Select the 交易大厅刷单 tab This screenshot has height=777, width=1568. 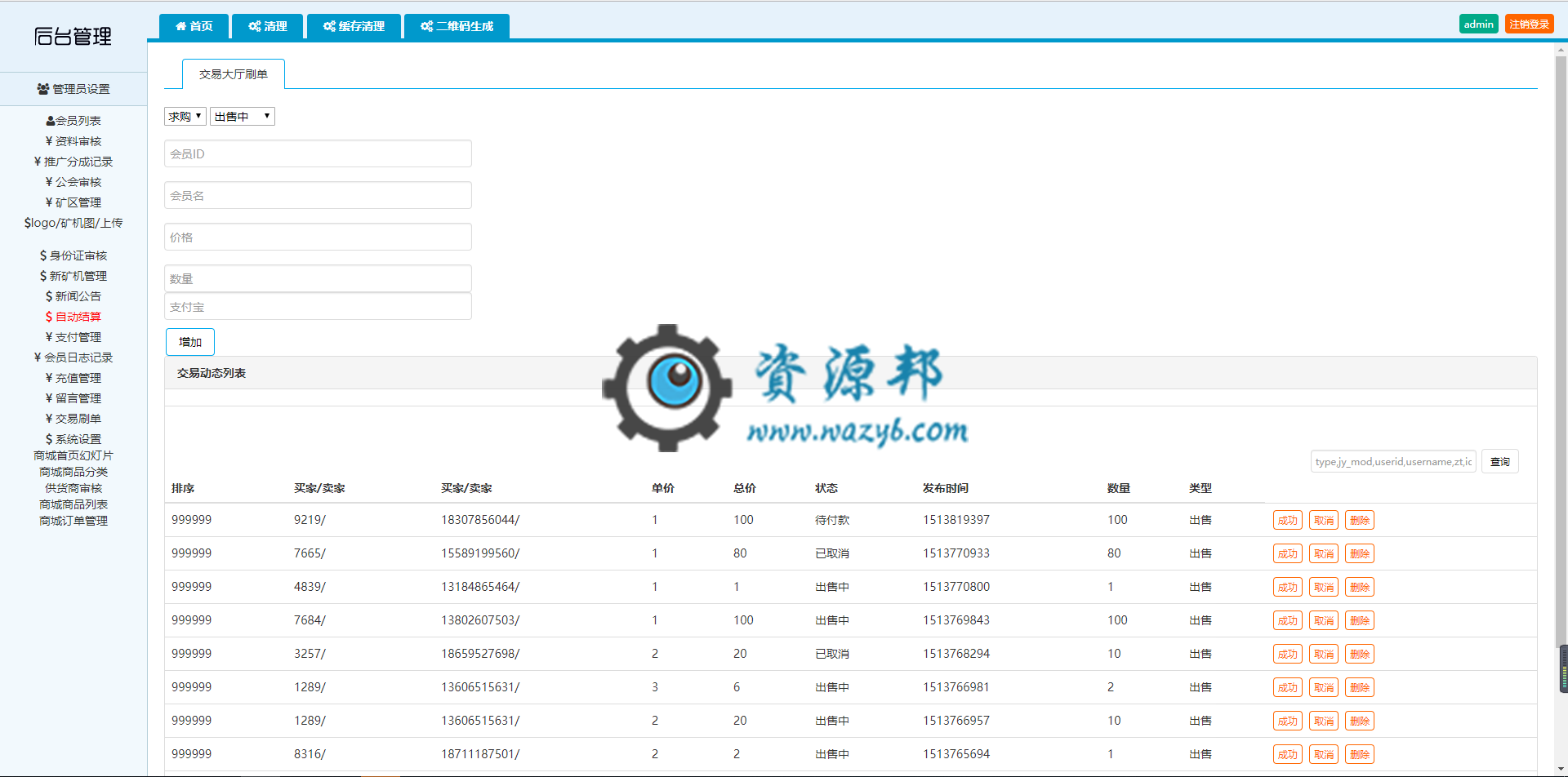point(234,74)
